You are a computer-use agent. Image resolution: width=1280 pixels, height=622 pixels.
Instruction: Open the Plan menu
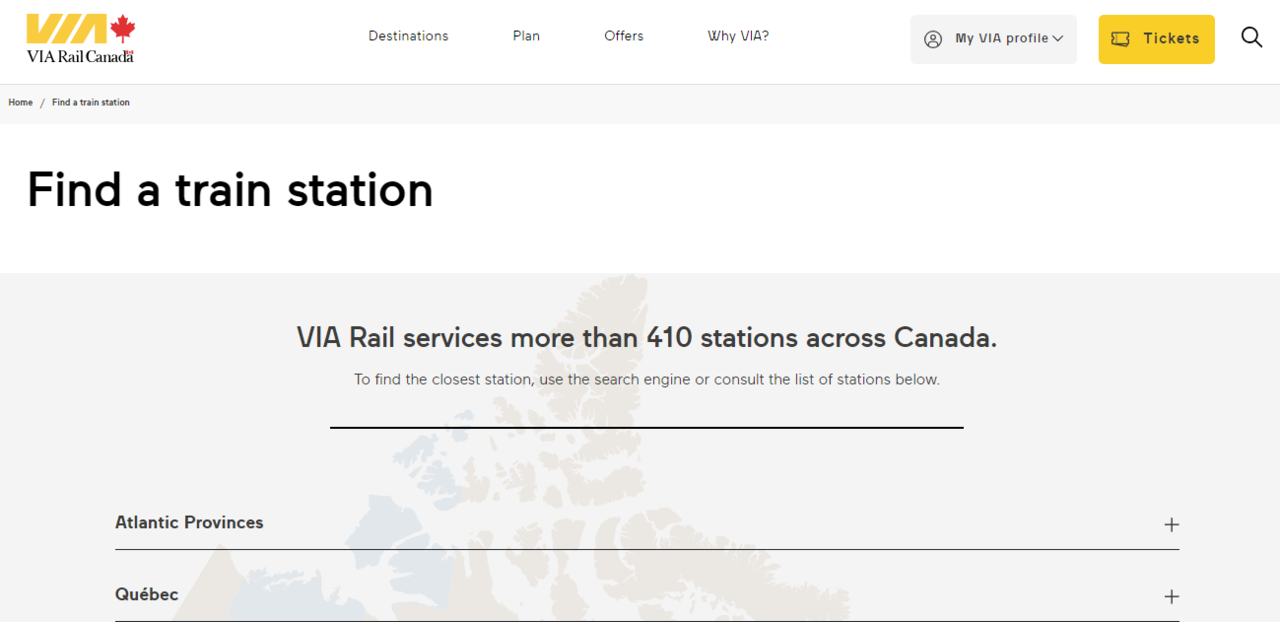pyautogui.click(x=526, y=36)
